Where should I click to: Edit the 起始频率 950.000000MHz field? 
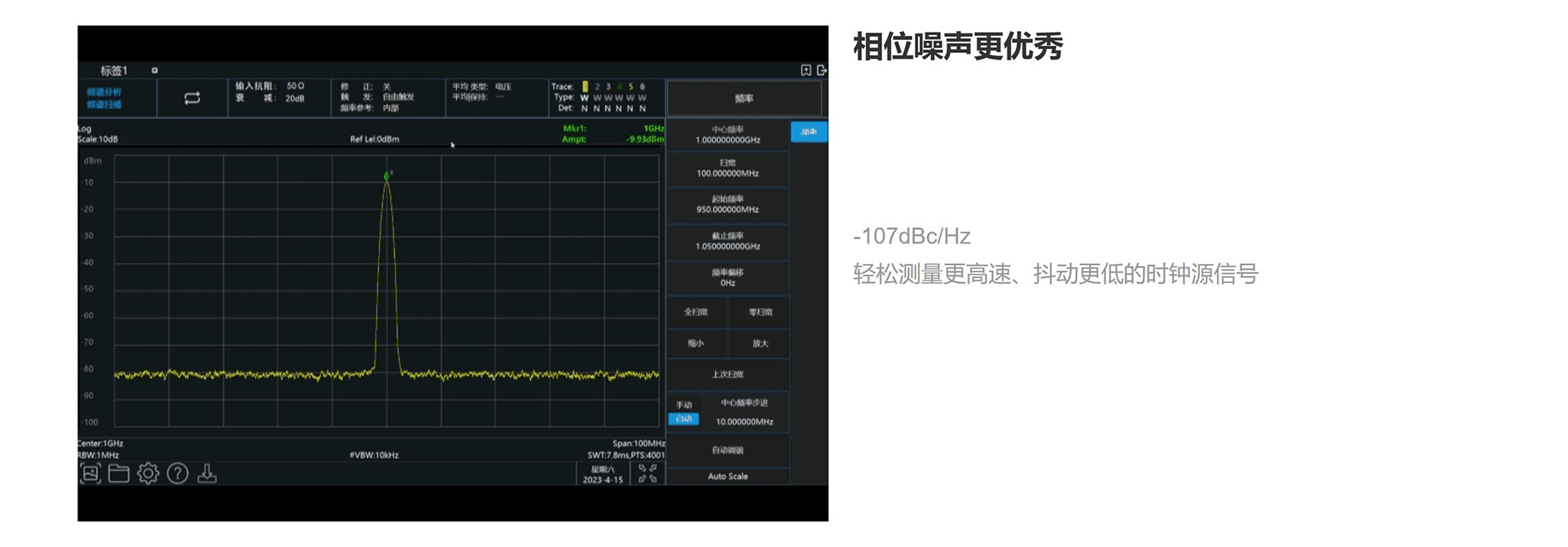pos(728,205)
